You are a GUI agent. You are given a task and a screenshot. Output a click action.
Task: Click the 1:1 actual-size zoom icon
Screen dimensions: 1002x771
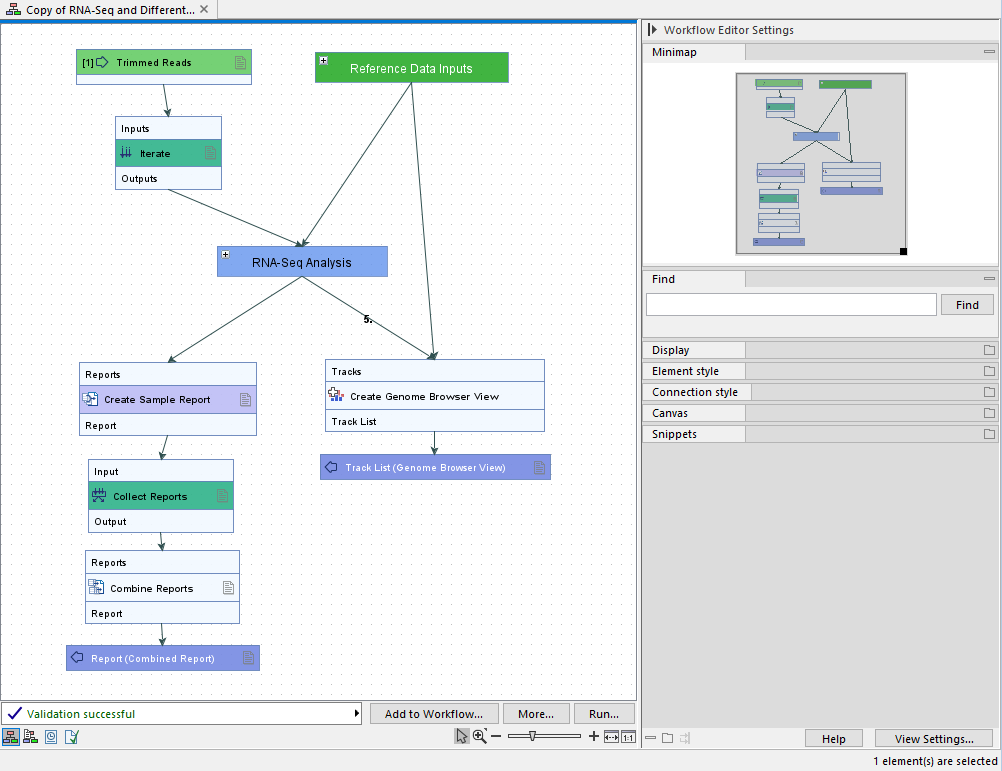pos(628,736)
